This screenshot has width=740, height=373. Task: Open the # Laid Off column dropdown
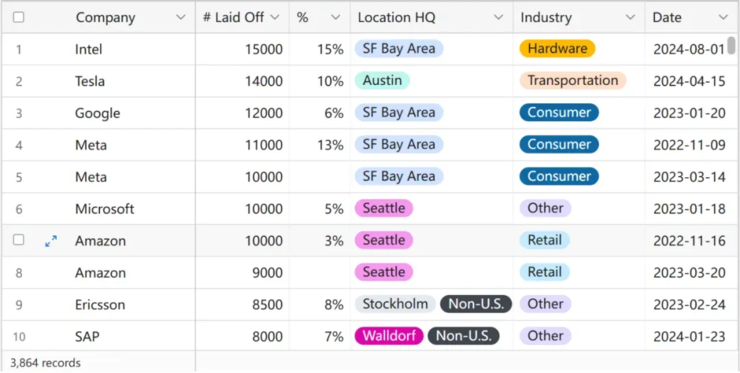pyautogui.click(x=275, y=17)
